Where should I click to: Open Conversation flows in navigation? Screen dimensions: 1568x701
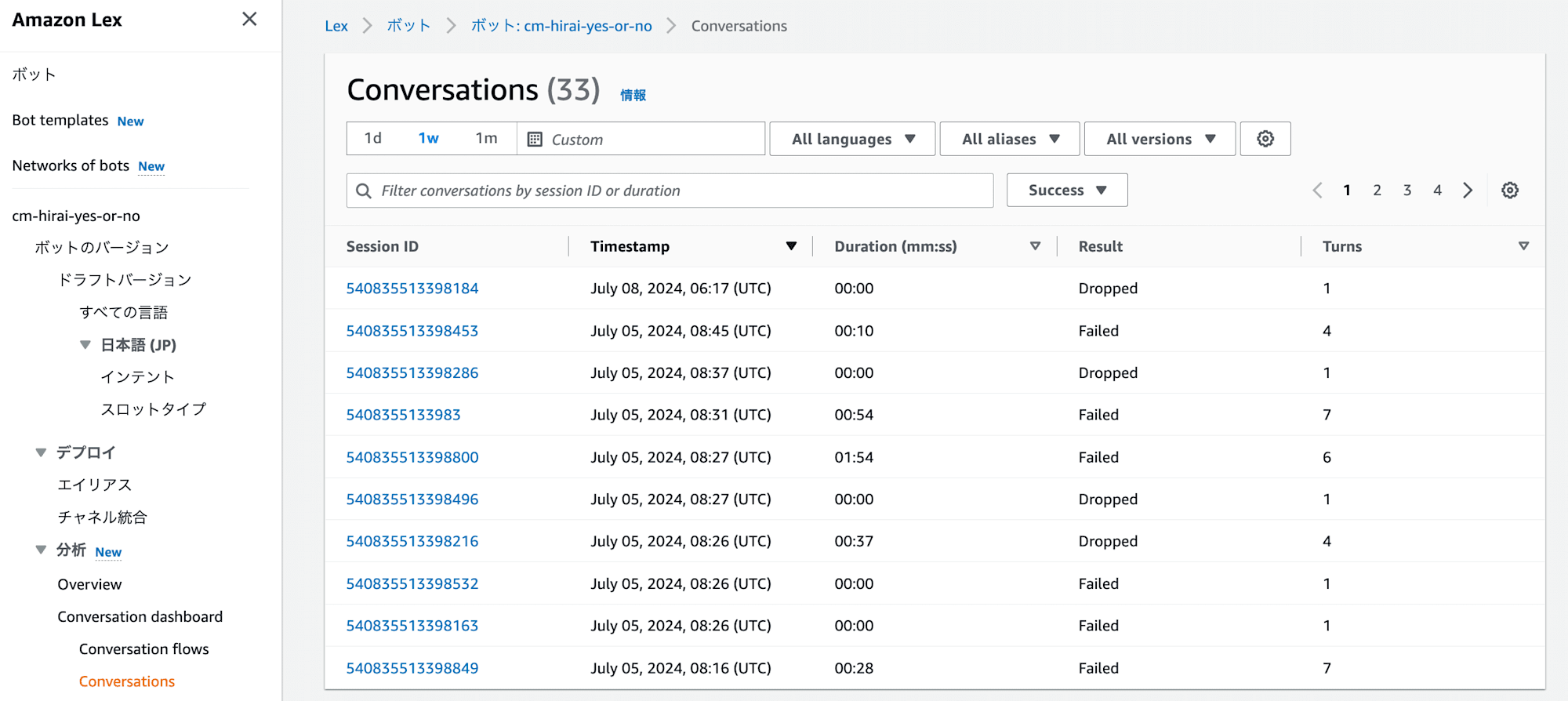[144, 649]
